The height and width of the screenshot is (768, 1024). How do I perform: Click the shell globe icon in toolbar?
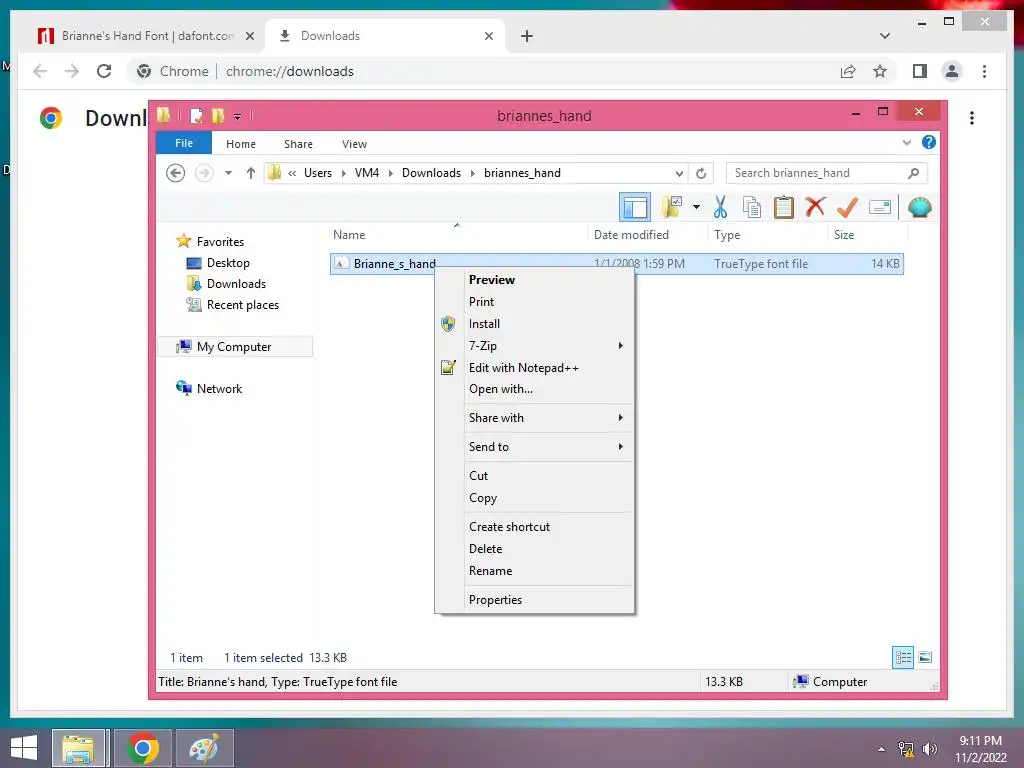920,207
